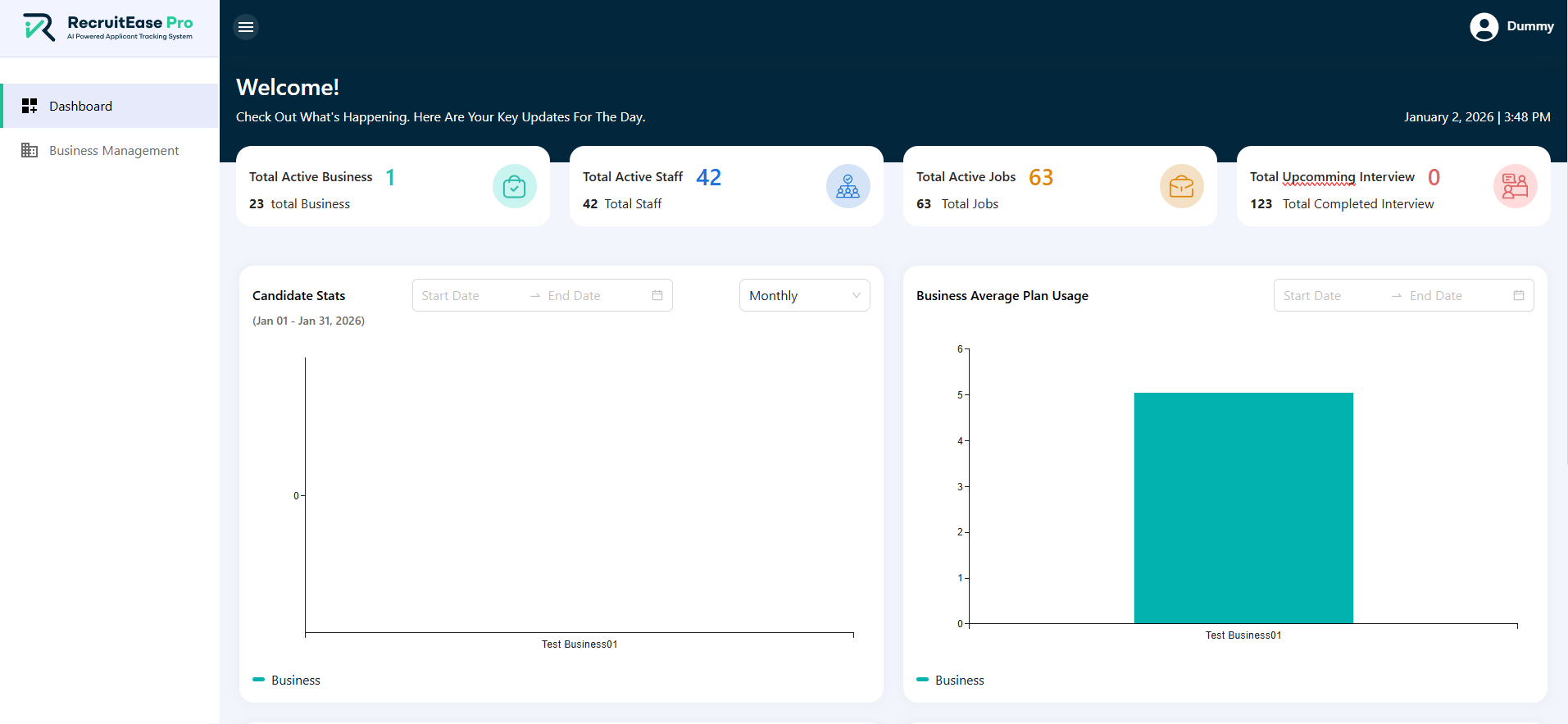Click the hamburger menu icon
Screen dimensions: 1568x724
[245, 27]
